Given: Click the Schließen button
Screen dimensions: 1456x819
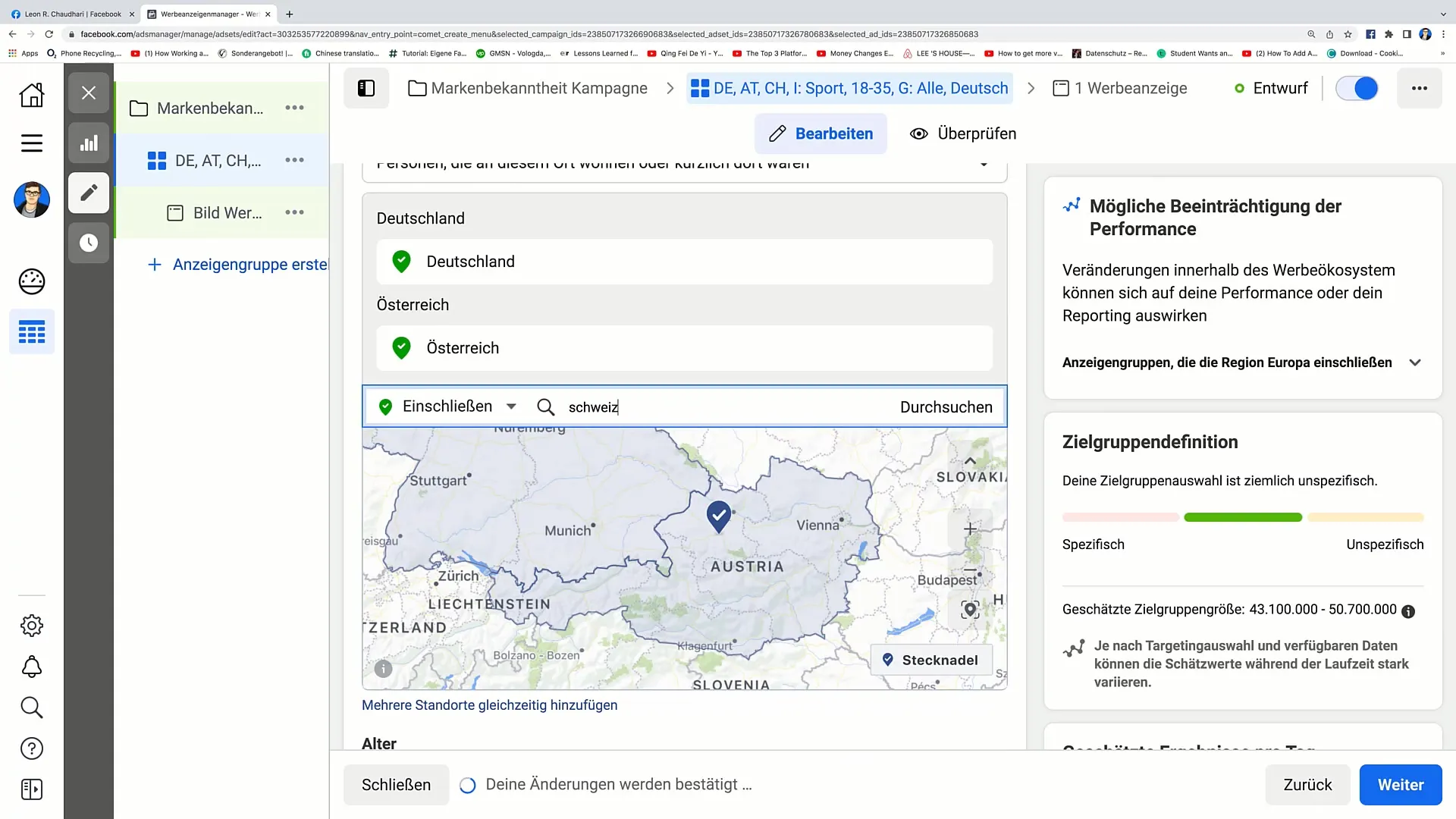Looking at the screenshot, I should (396, 785).
